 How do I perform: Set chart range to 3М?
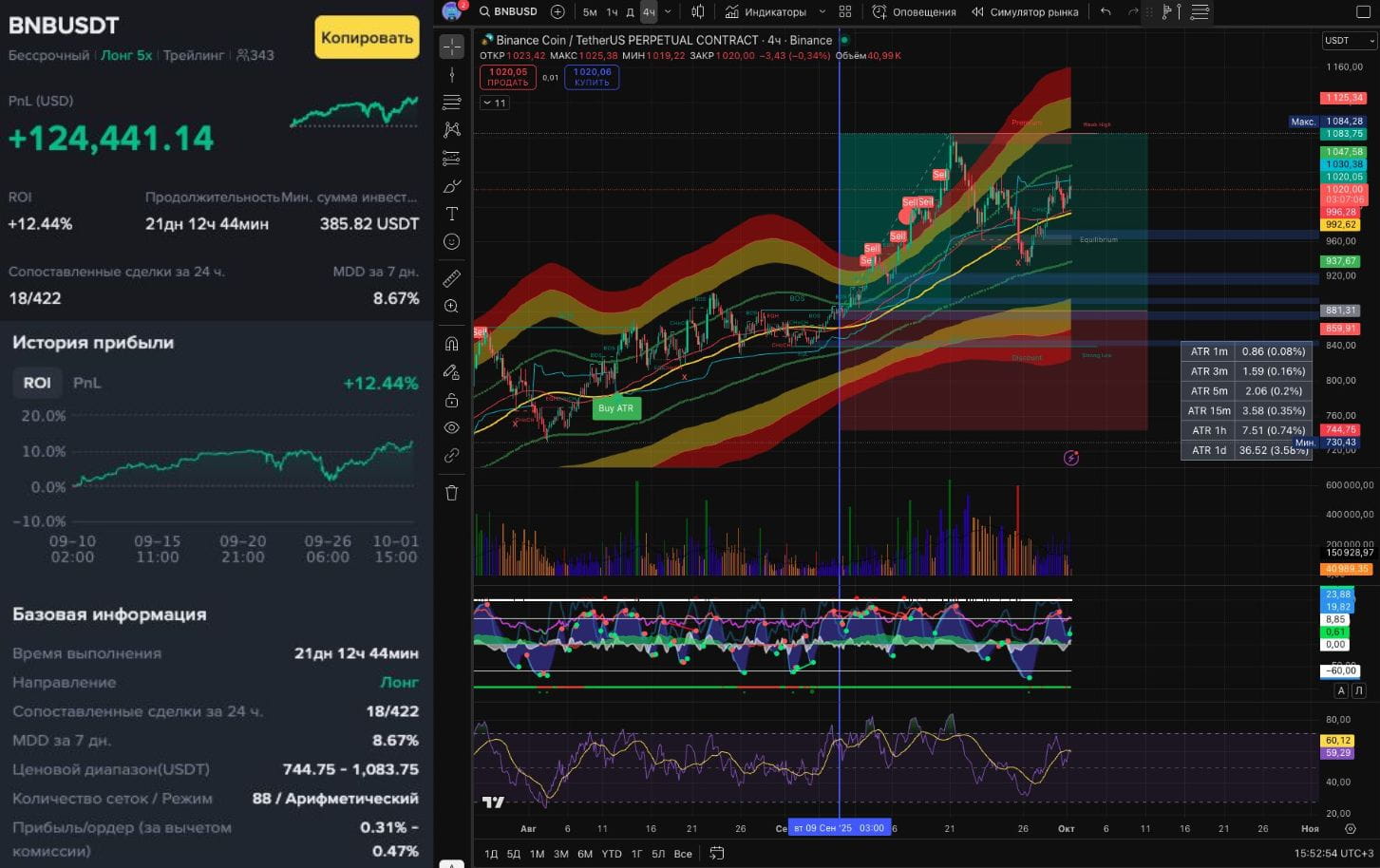pyautogui.click(x=561, y=854)
